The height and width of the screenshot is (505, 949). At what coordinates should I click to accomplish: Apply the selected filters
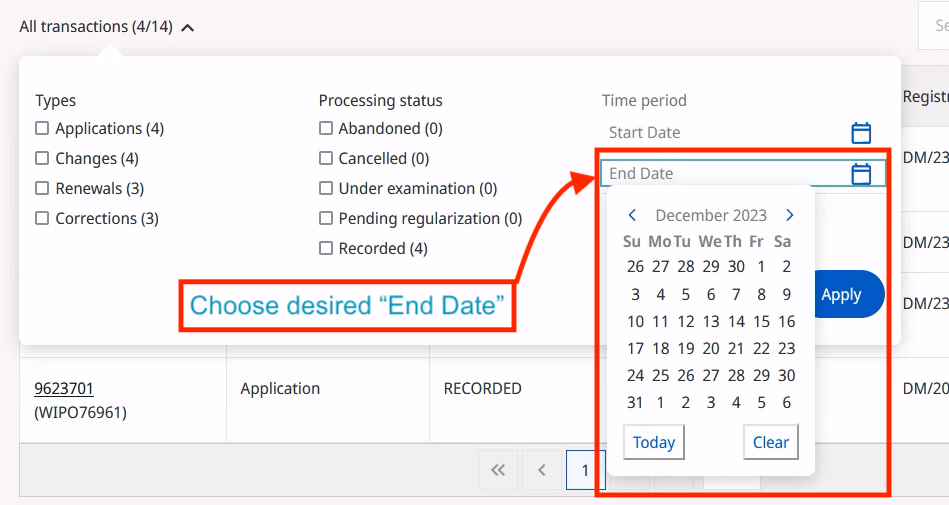842,295
